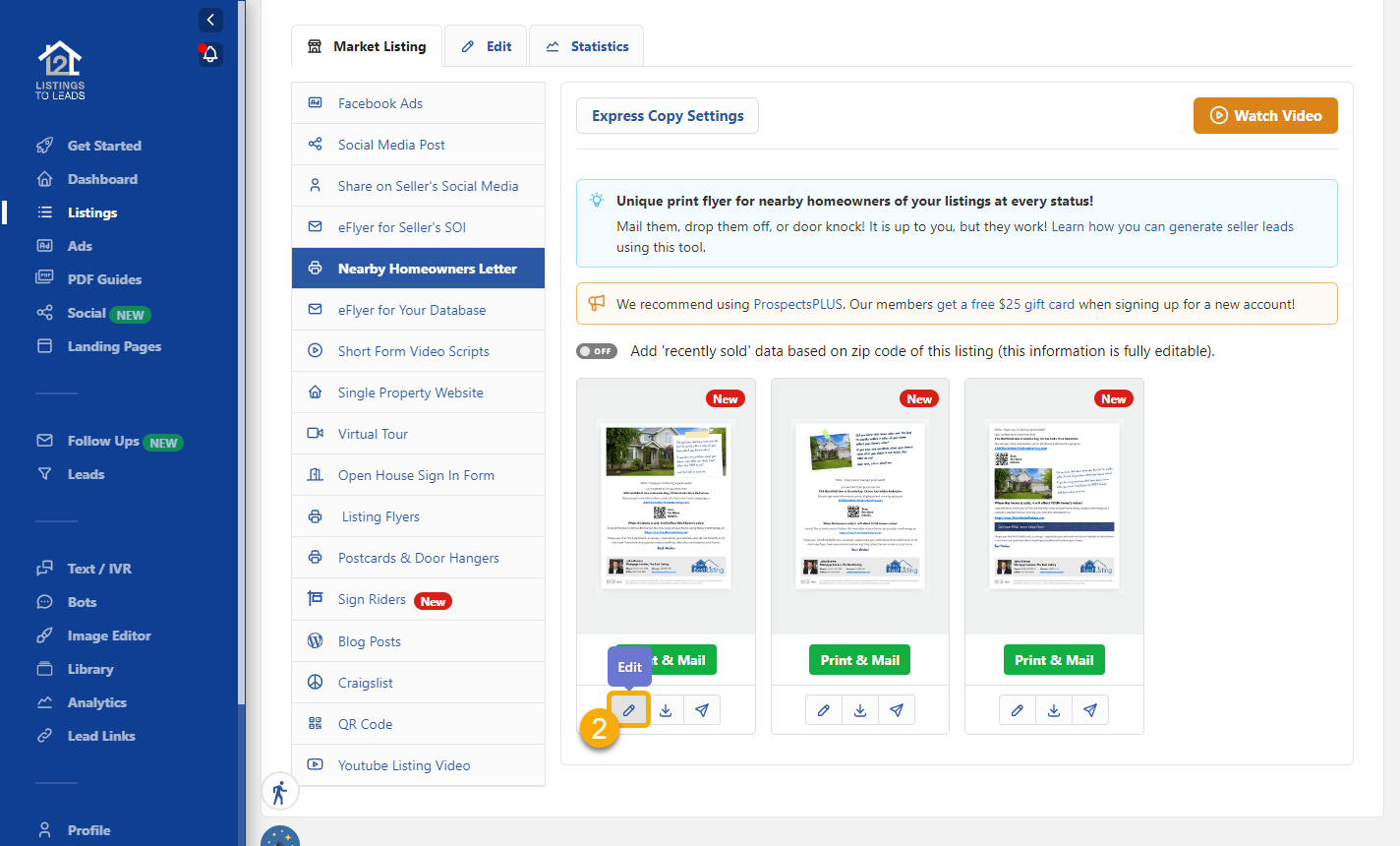Open the Edit tab
This screenshot has height=846, width=1400.
tap(487, 46)
